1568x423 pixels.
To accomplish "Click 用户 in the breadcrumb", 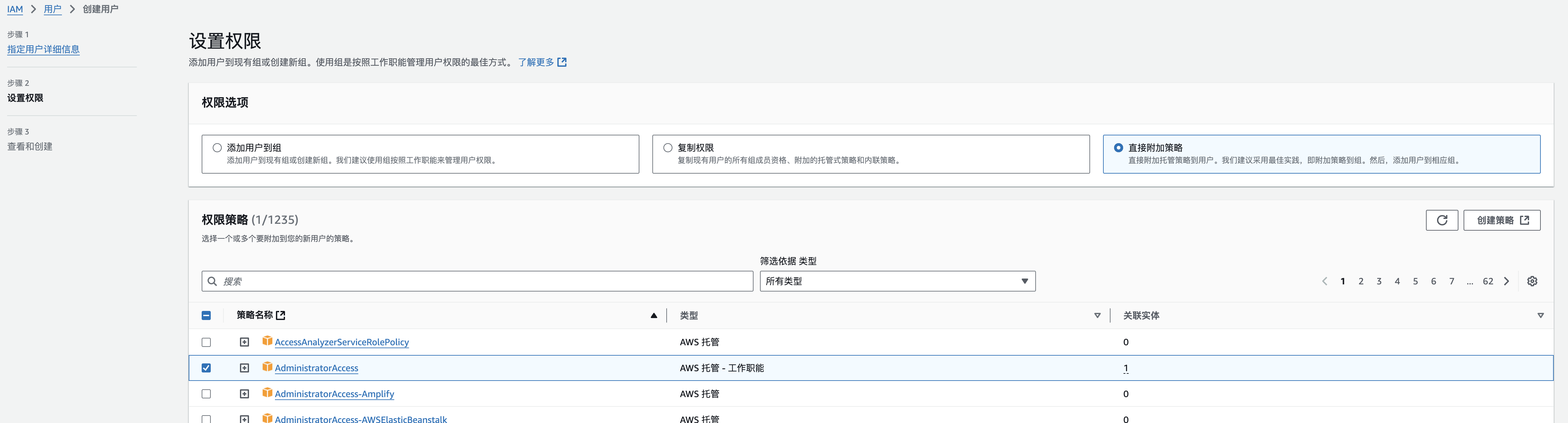I will tap(52, 9).
